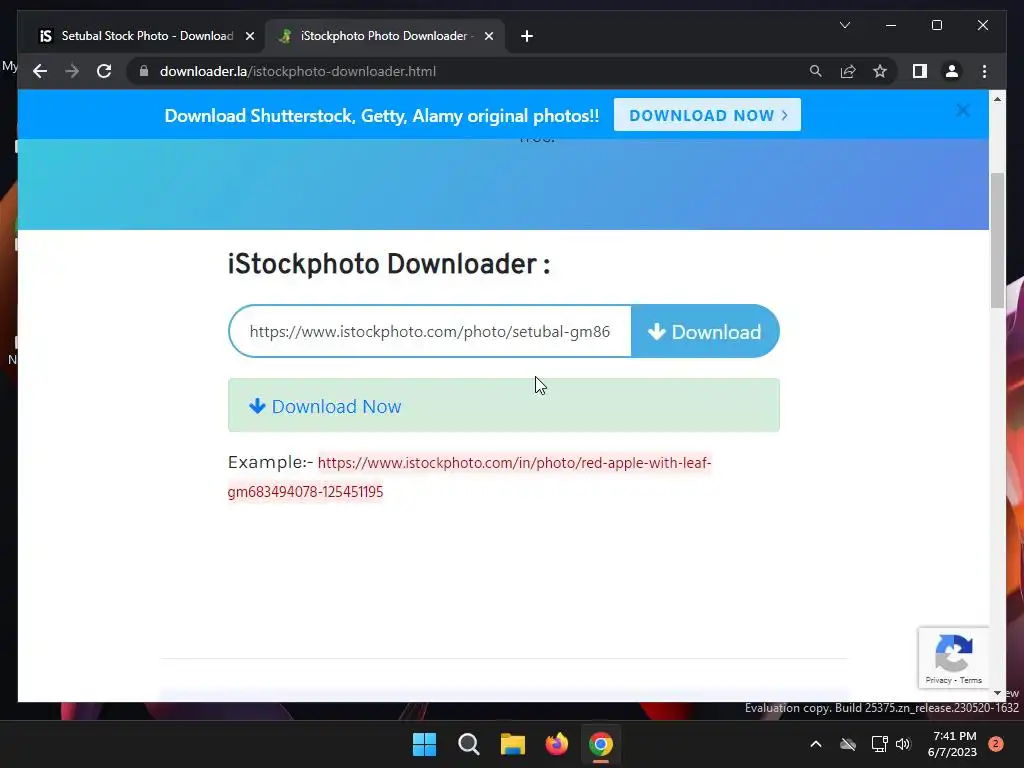Click the scrollbar down arrow

pos(997,693)
